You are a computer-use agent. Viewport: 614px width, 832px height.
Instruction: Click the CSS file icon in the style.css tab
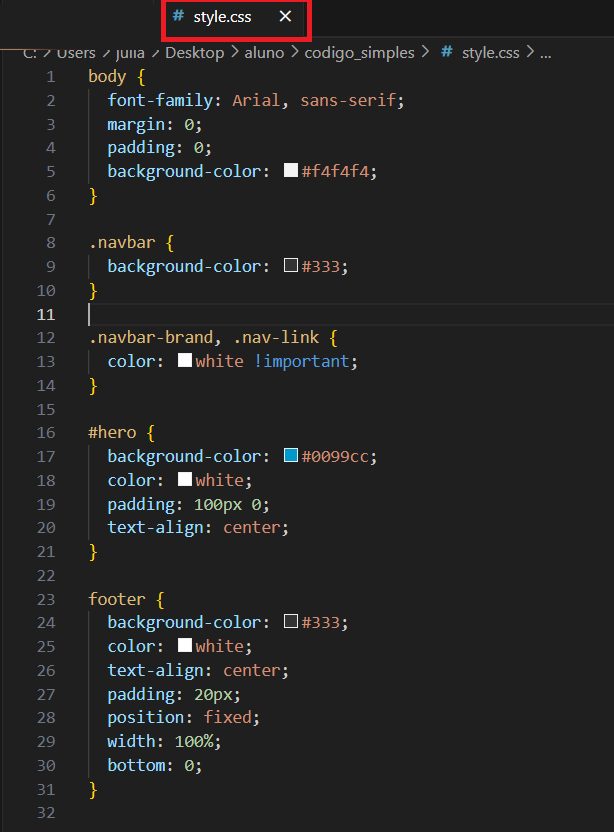point(178,17)
